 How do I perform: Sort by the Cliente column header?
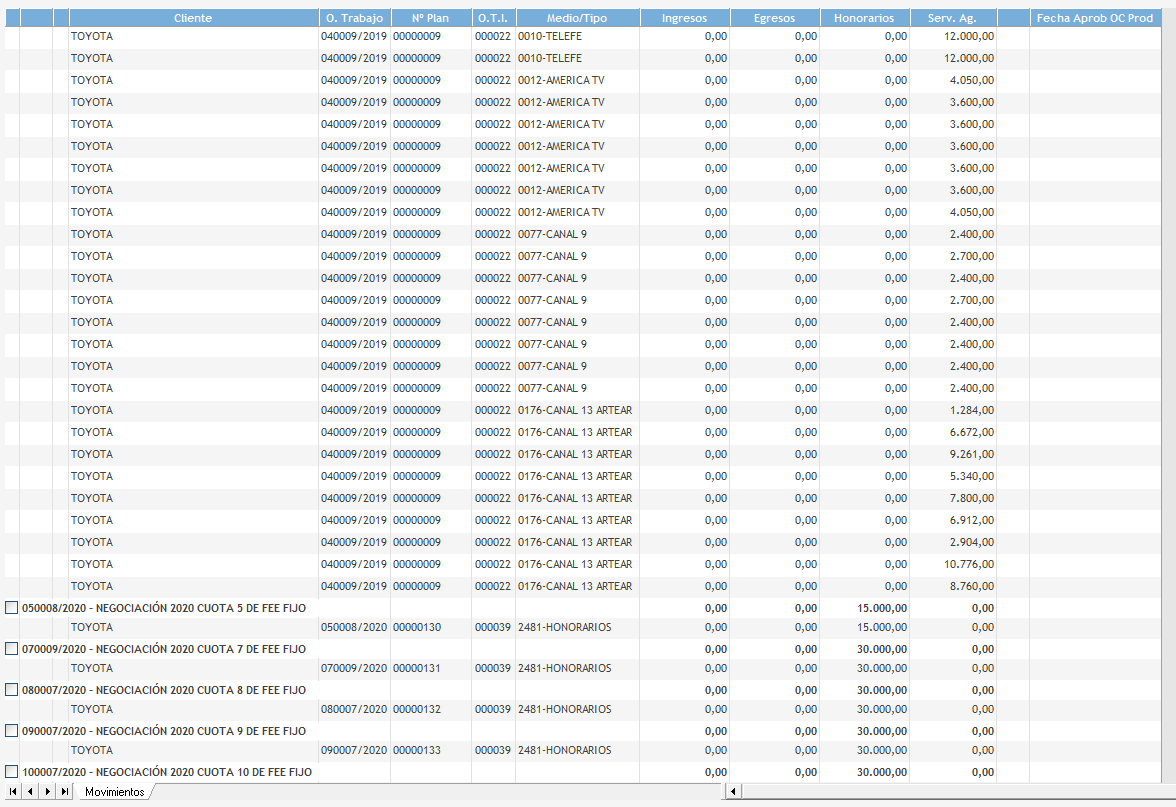(x=192, y=18)
